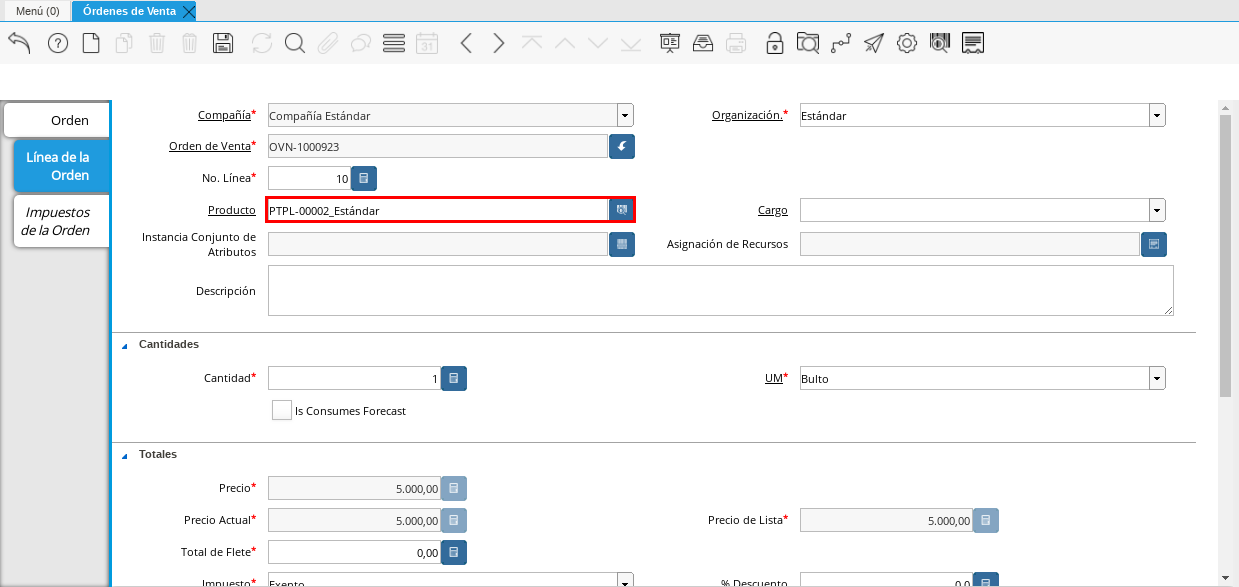Expand the Compañía dropdown arrow
Image resolution: width=1239 pixels, height=587 pixels.
coord(625,115)
